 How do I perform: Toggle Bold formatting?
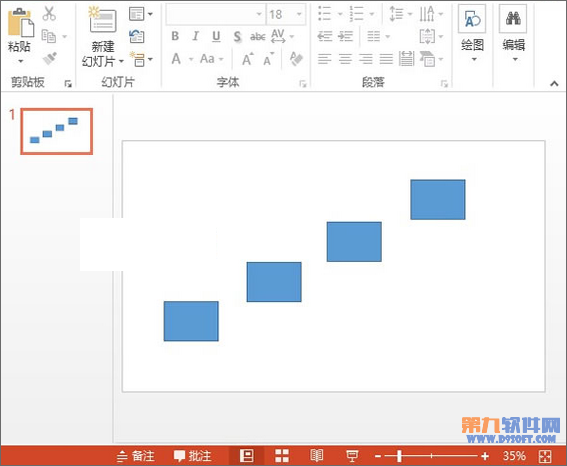tap(175, 36)
